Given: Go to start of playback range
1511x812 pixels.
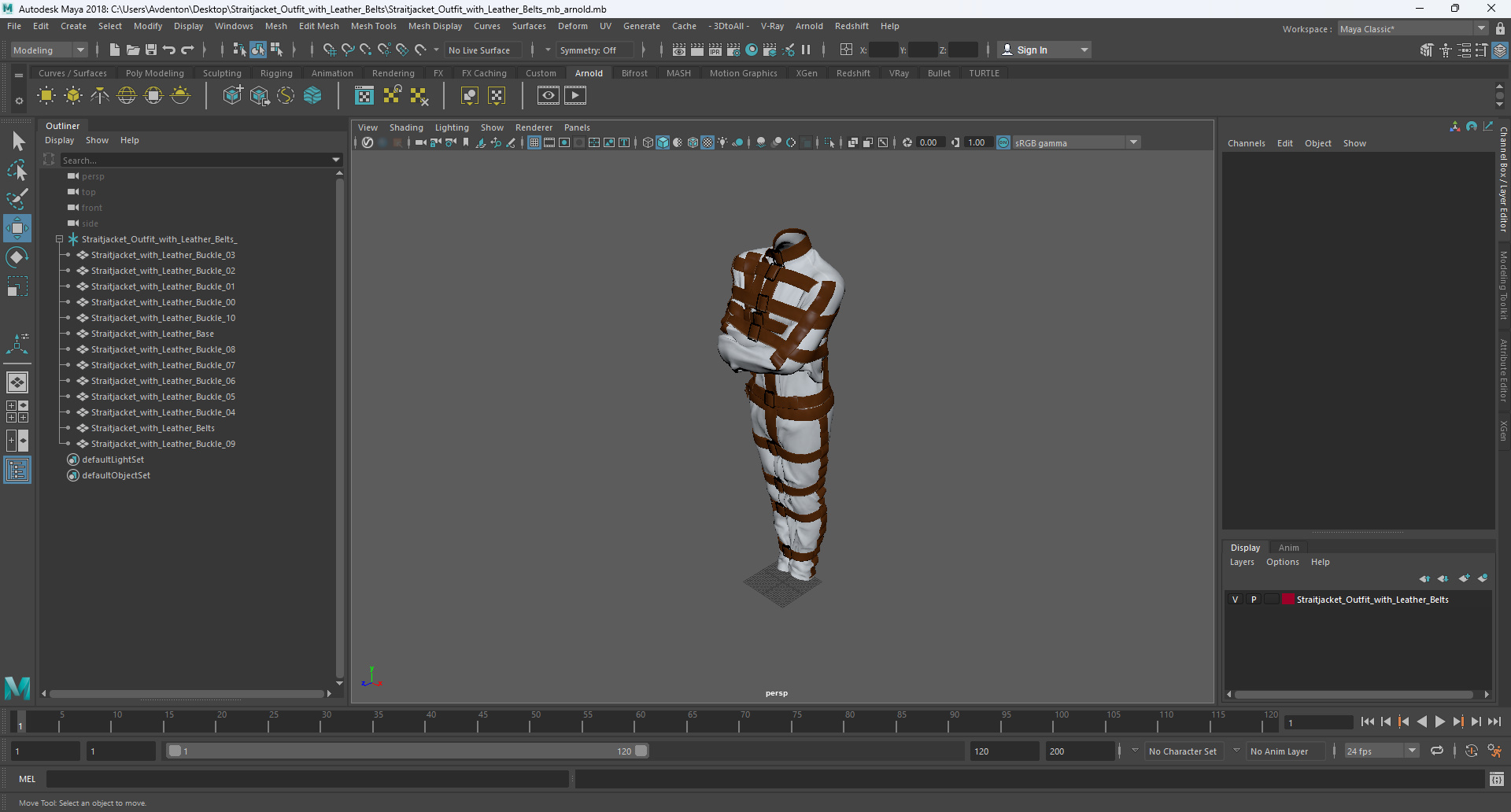Looking at the screenshot, I should pos(1368,722).
